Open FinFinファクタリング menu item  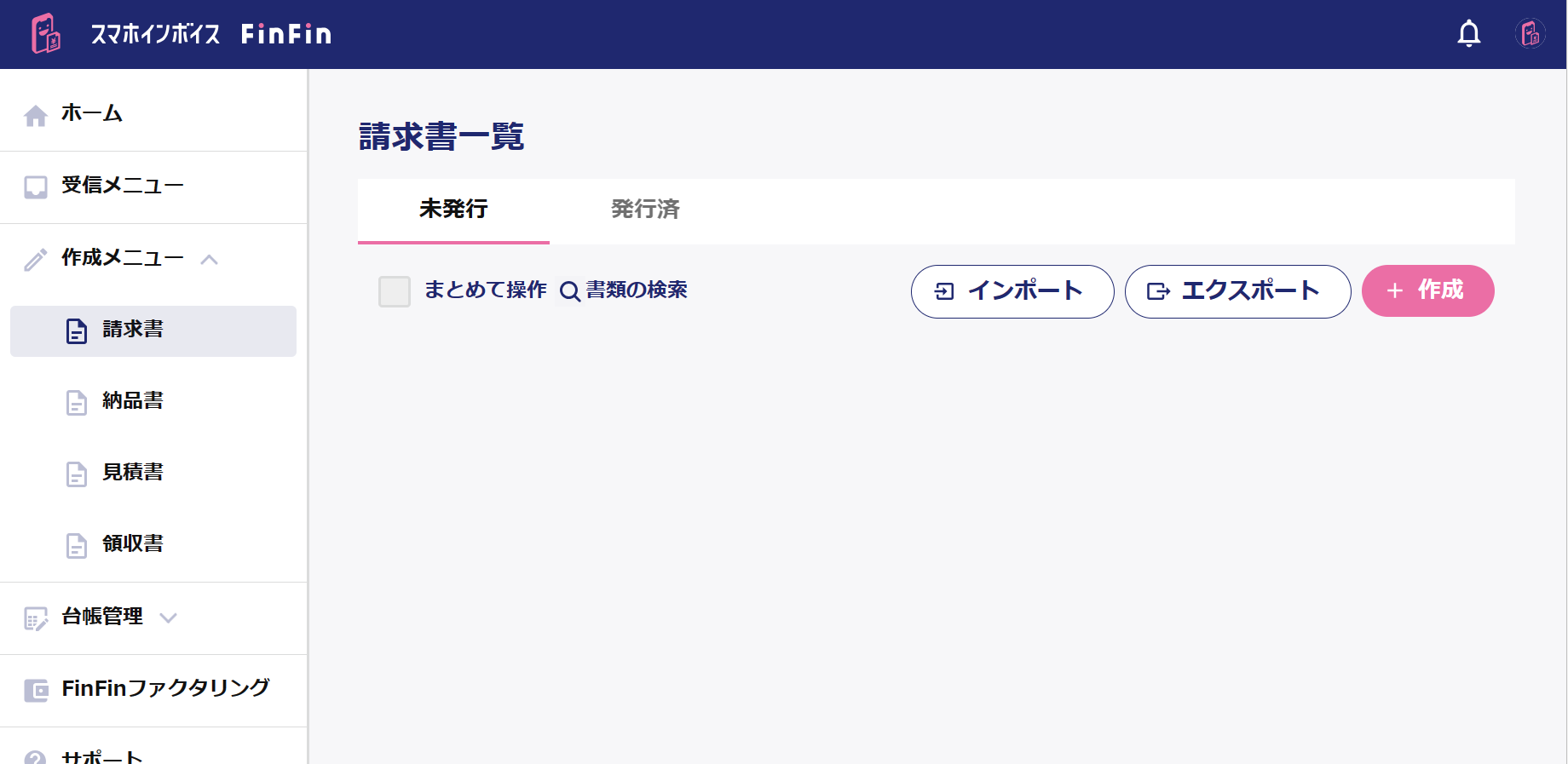(153, 690)
